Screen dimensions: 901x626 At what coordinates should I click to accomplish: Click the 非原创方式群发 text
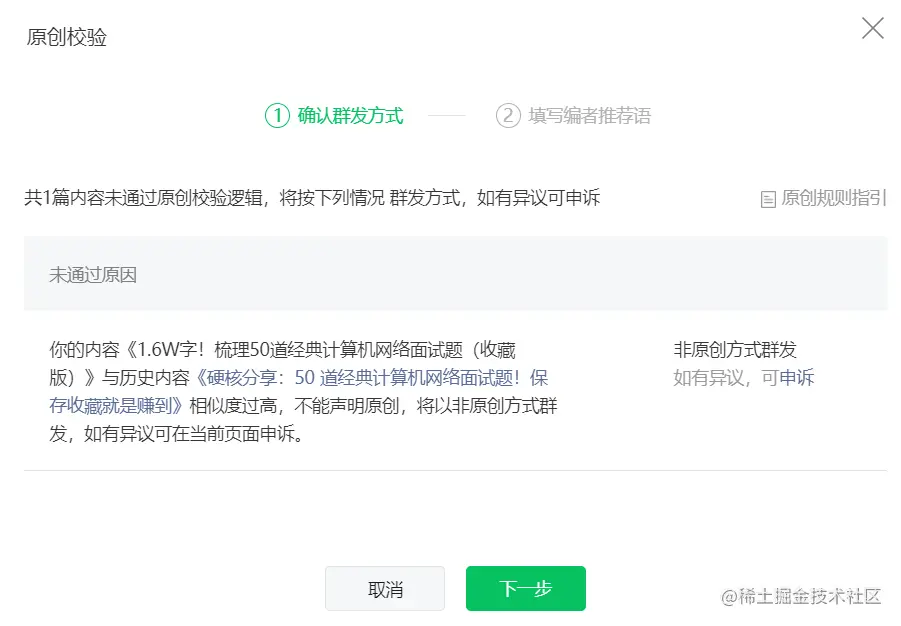point(735,350)
